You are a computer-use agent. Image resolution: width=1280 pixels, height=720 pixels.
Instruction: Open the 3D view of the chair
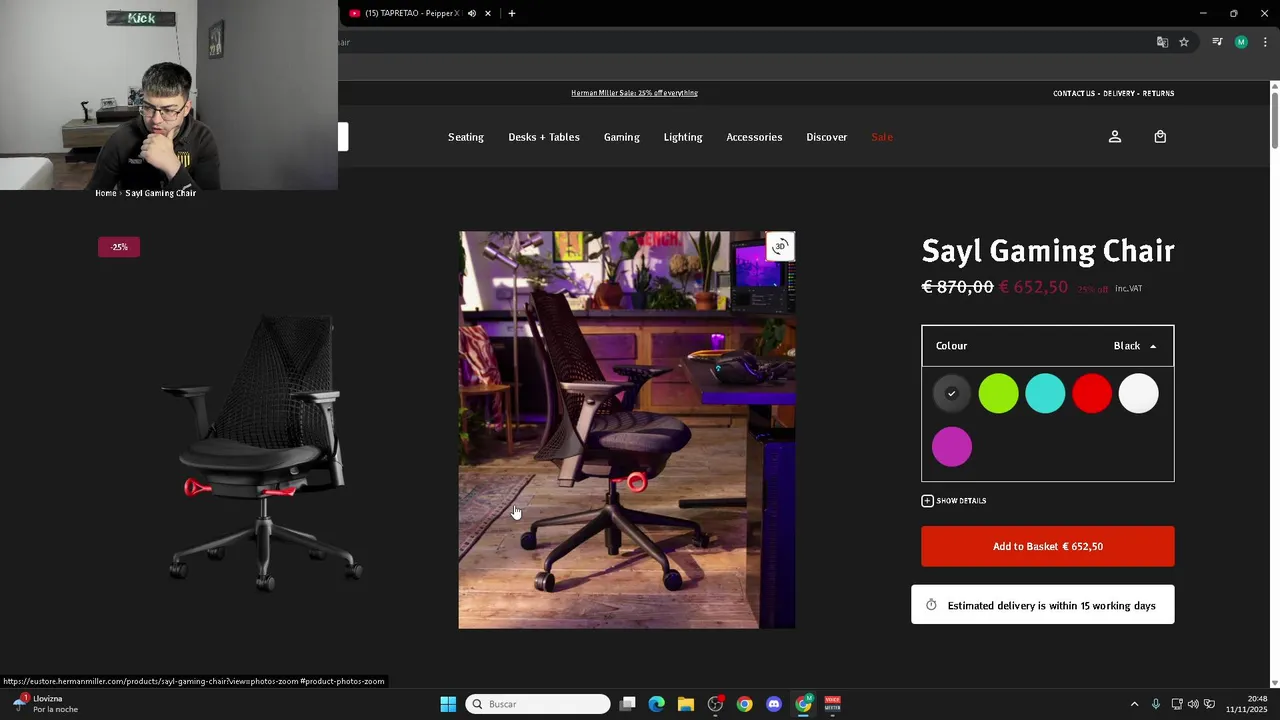click(x=780, y=247)
